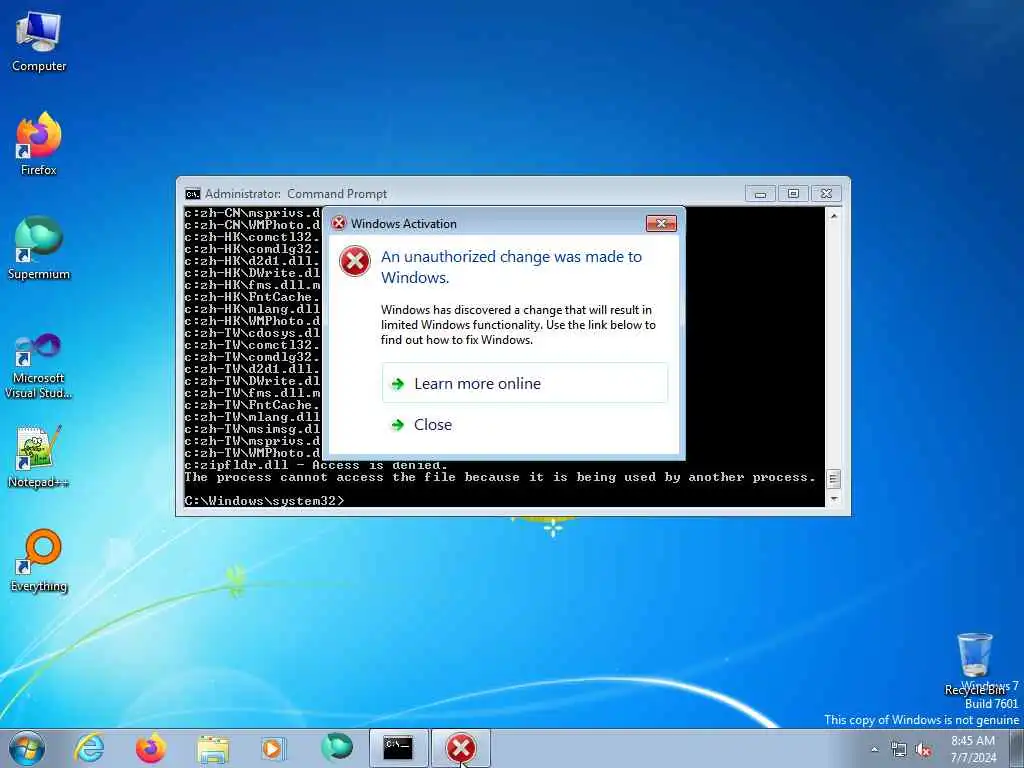
Task: Open the Computer desktop icon
Action: point(39,42)
